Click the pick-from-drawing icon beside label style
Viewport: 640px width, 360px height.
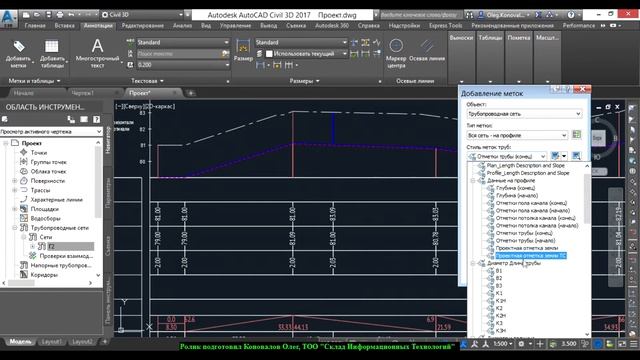[x=576, y=156]
